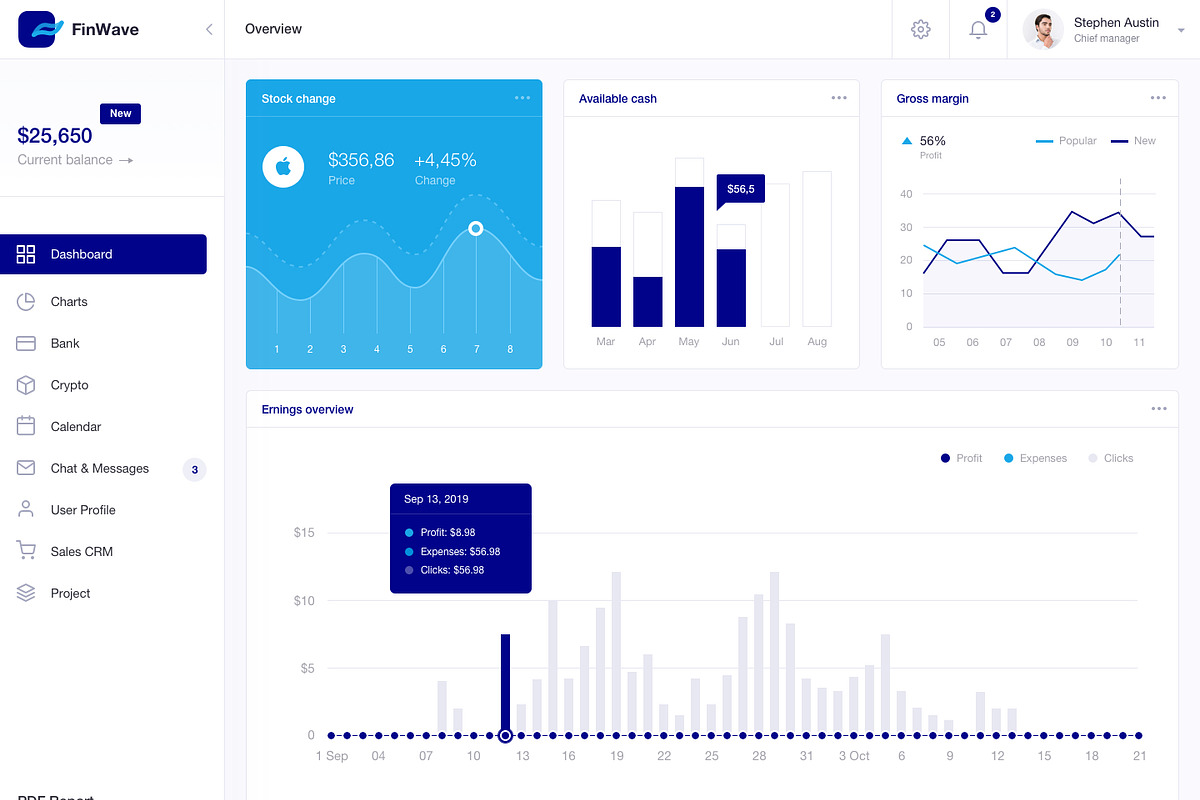Follow the Current balance arrow link
Image resolution: width=1200 pixels, height=800 pixels.
[125, 160]
